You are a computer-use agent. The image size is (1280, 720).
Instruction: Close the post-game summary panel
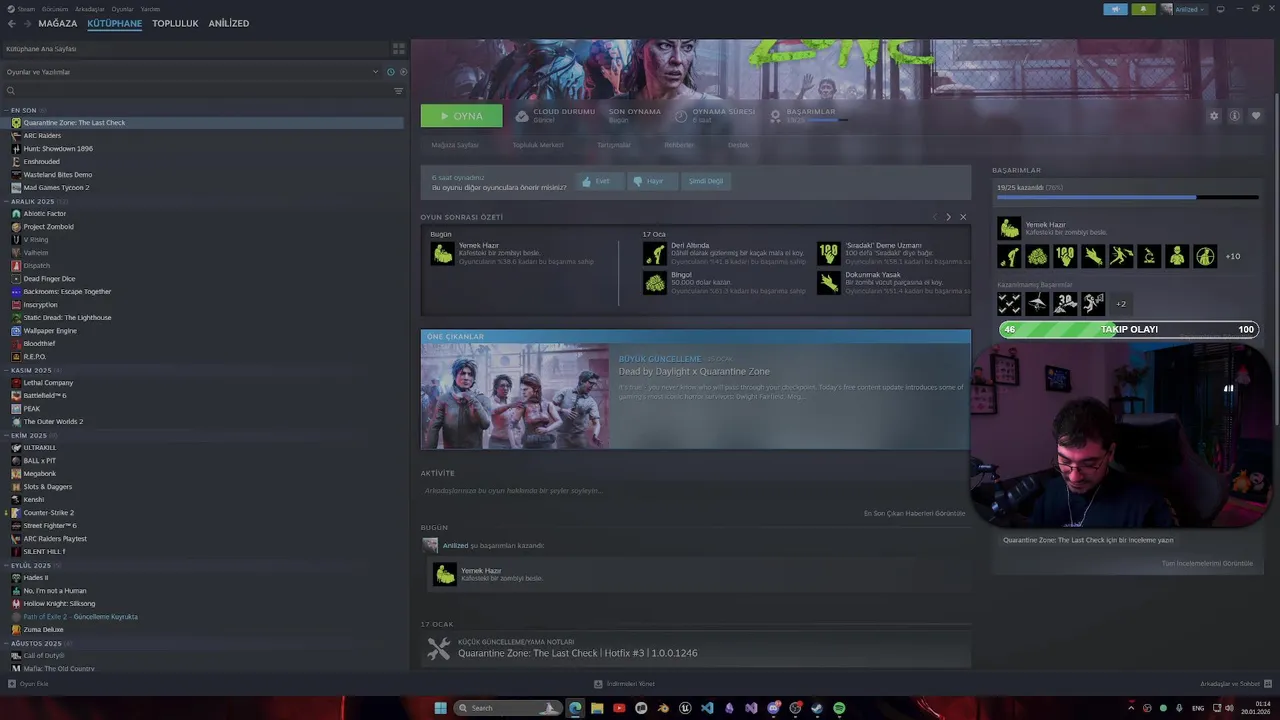tap(963, 217)
